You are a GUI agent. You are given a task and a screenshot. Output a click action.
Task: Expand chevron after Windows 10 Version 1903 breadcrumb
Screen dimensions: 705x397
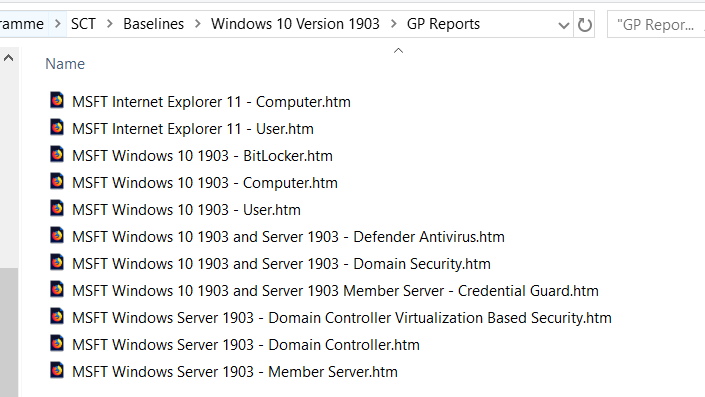393,24
